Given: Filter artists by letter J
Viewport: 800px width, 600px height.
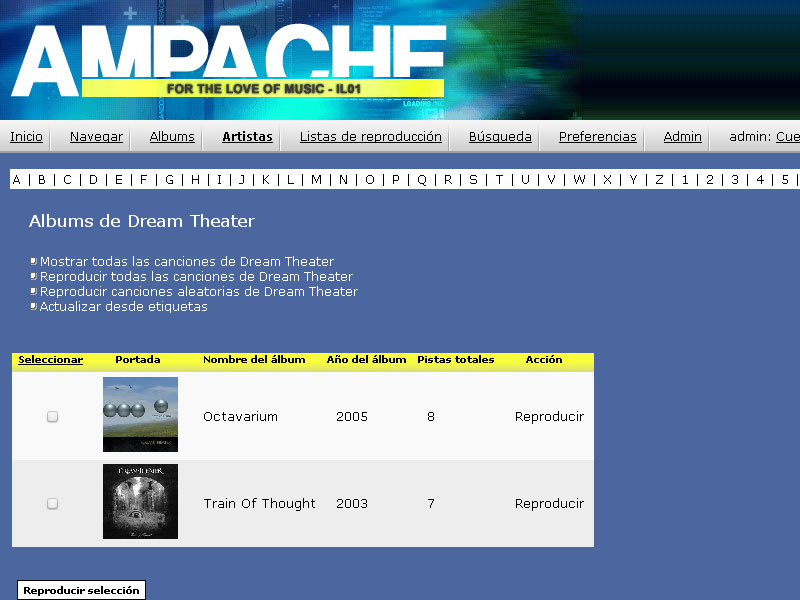Looking at the screenshot, I should point(242,180).
